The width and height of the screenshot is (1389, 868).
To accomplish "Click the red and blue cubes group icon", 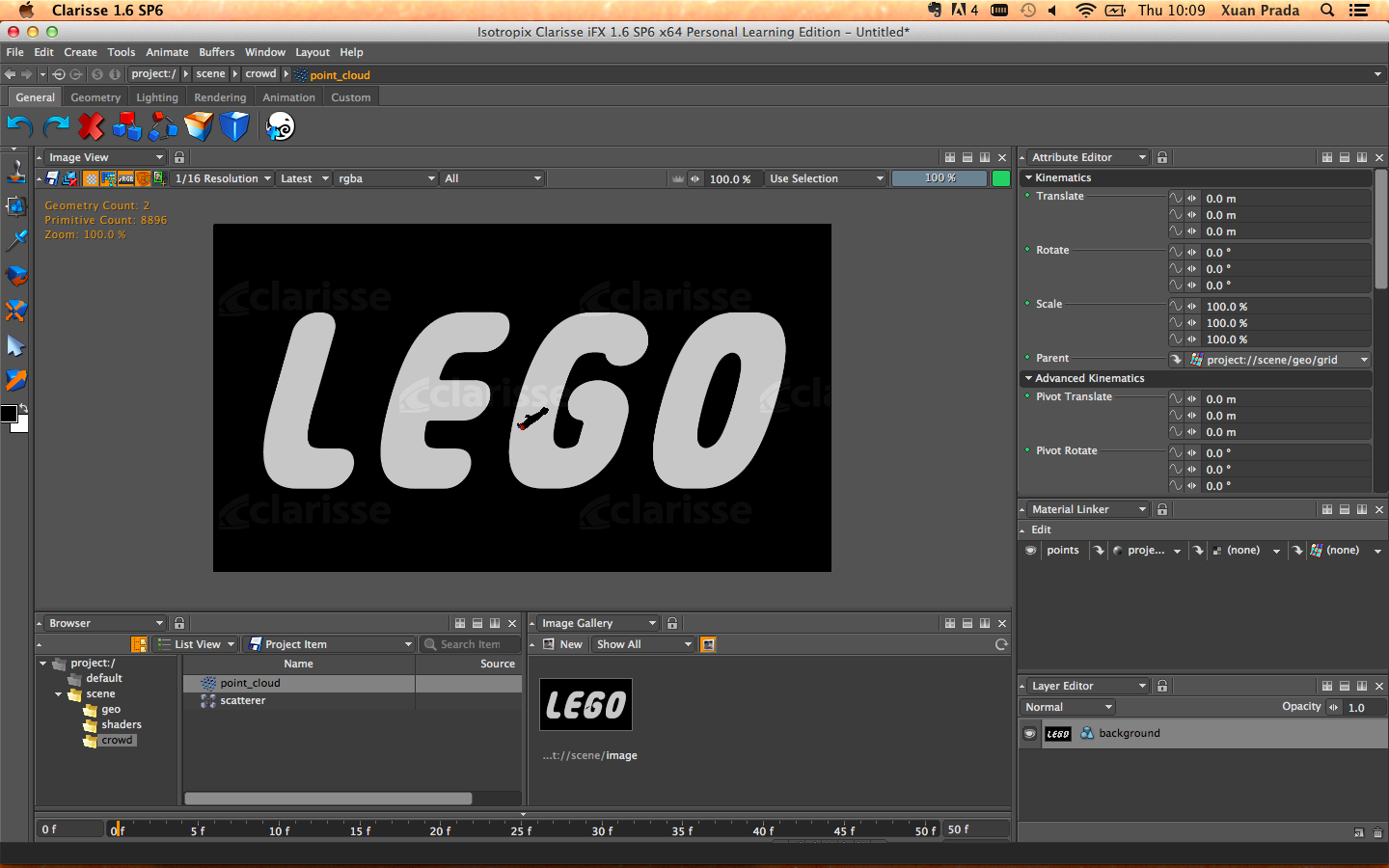I will point(126,126).
